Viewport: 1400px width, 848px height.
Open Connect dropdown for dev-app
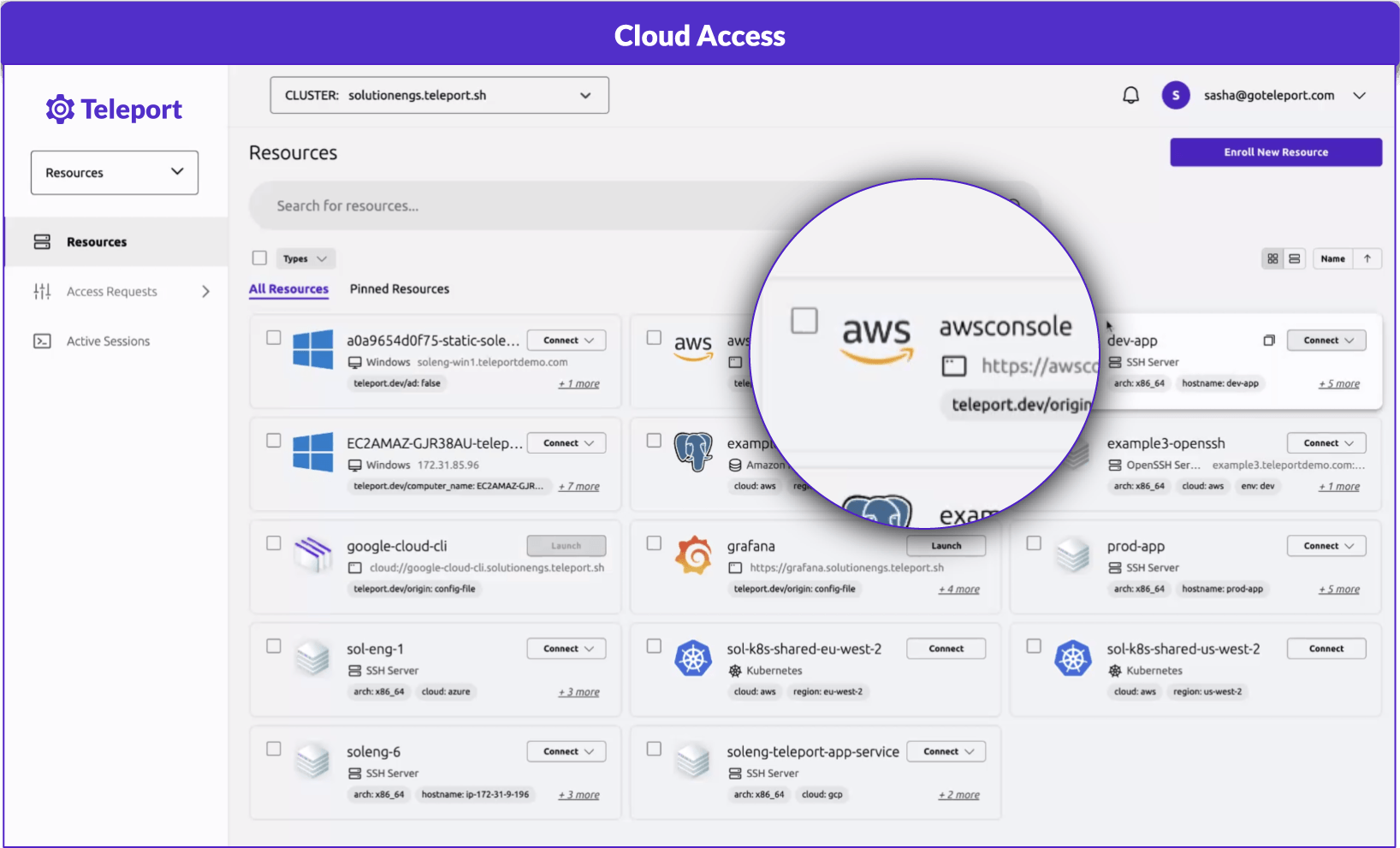(1326, 341)
